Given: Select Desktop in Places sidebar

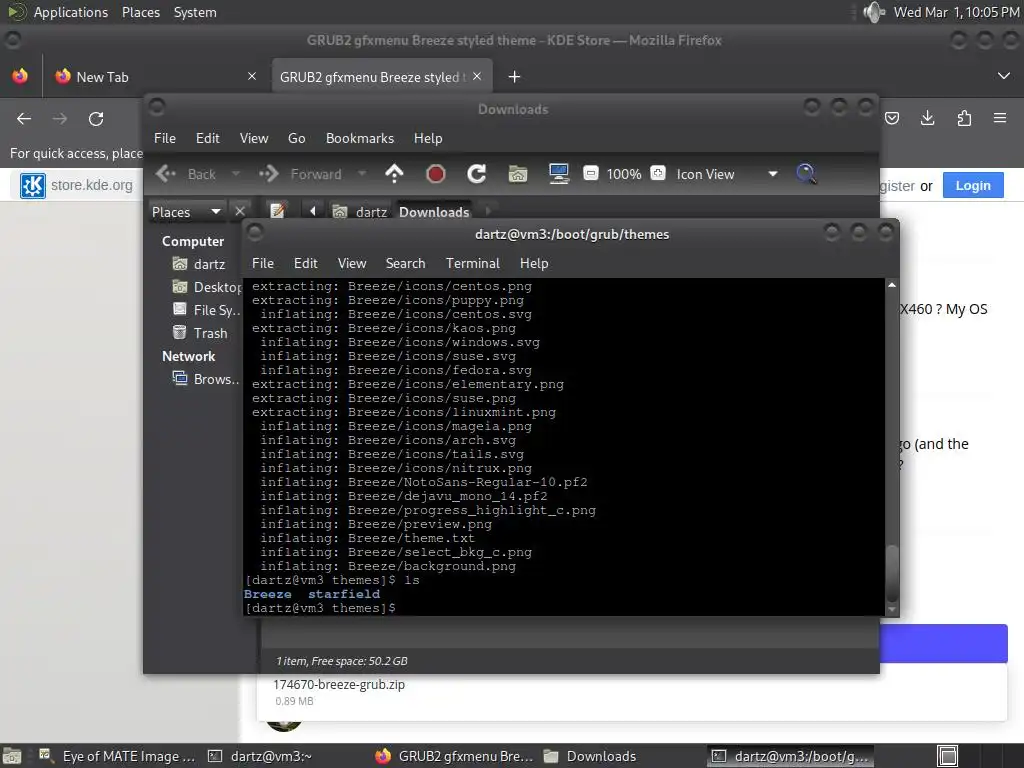Looking at the screenshot, I should click(206, 287).
